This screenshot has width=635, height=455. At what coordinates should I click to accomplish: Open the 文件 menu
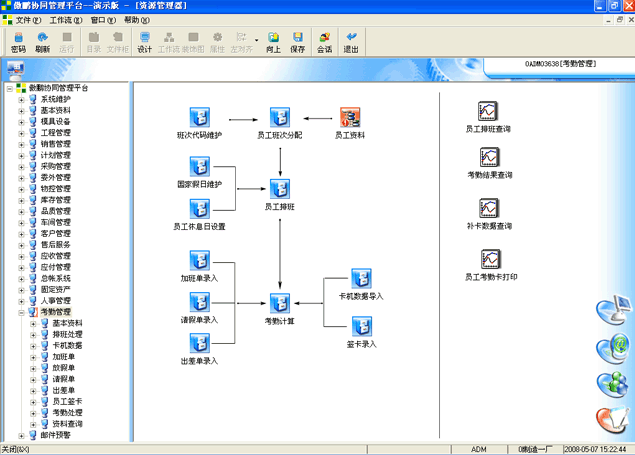(26, 20)
